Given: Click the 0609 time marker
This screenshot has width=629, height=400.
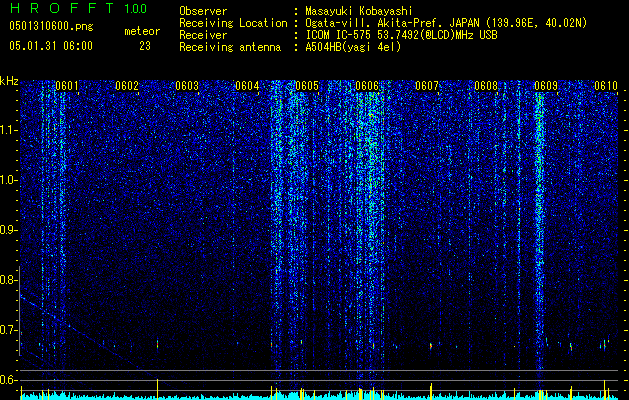Looking at the screenshot, I should click(x=546, y=86).
